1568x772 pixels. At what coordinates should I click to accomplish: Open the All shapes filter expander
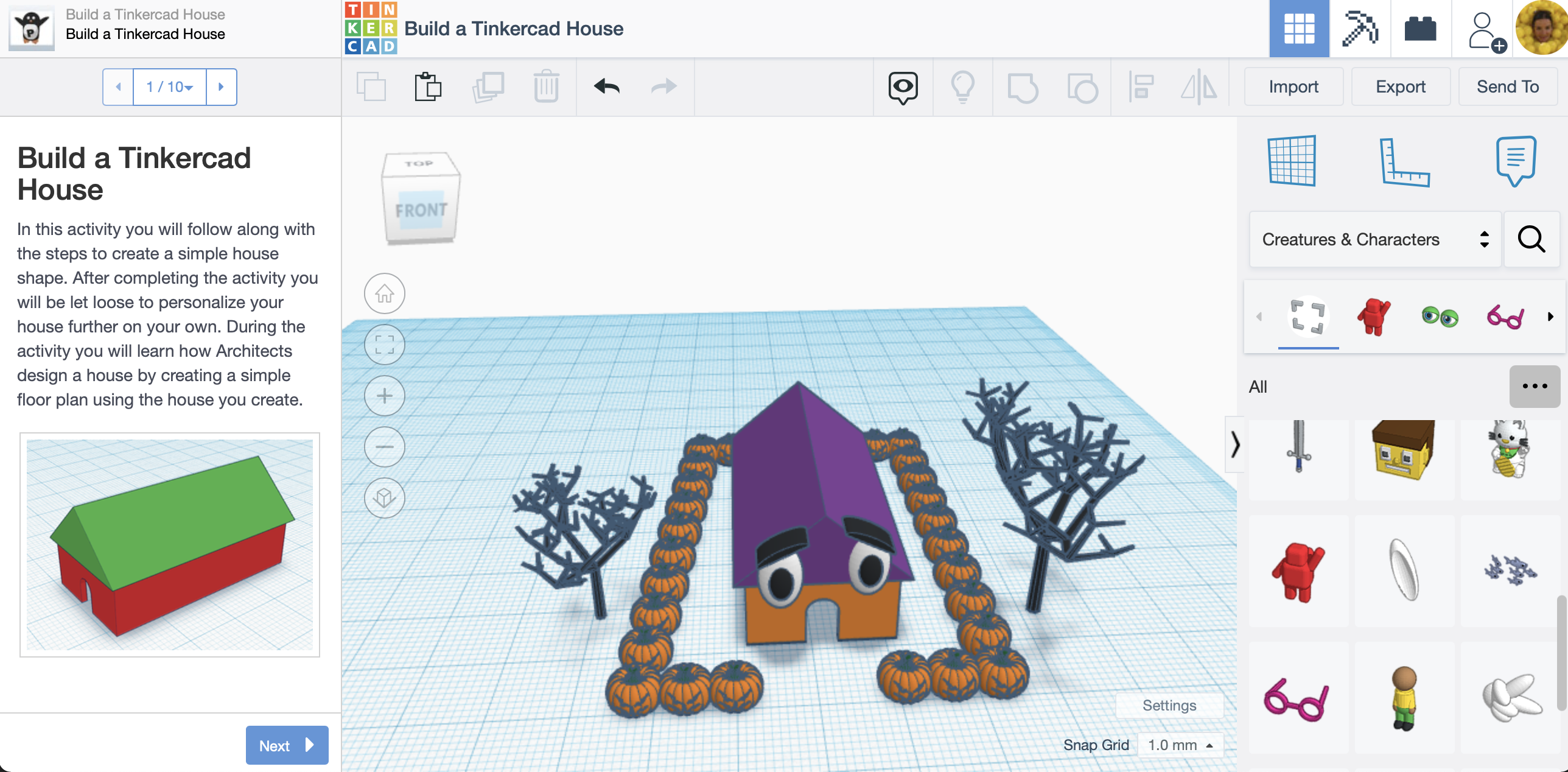pos(1535,385)
